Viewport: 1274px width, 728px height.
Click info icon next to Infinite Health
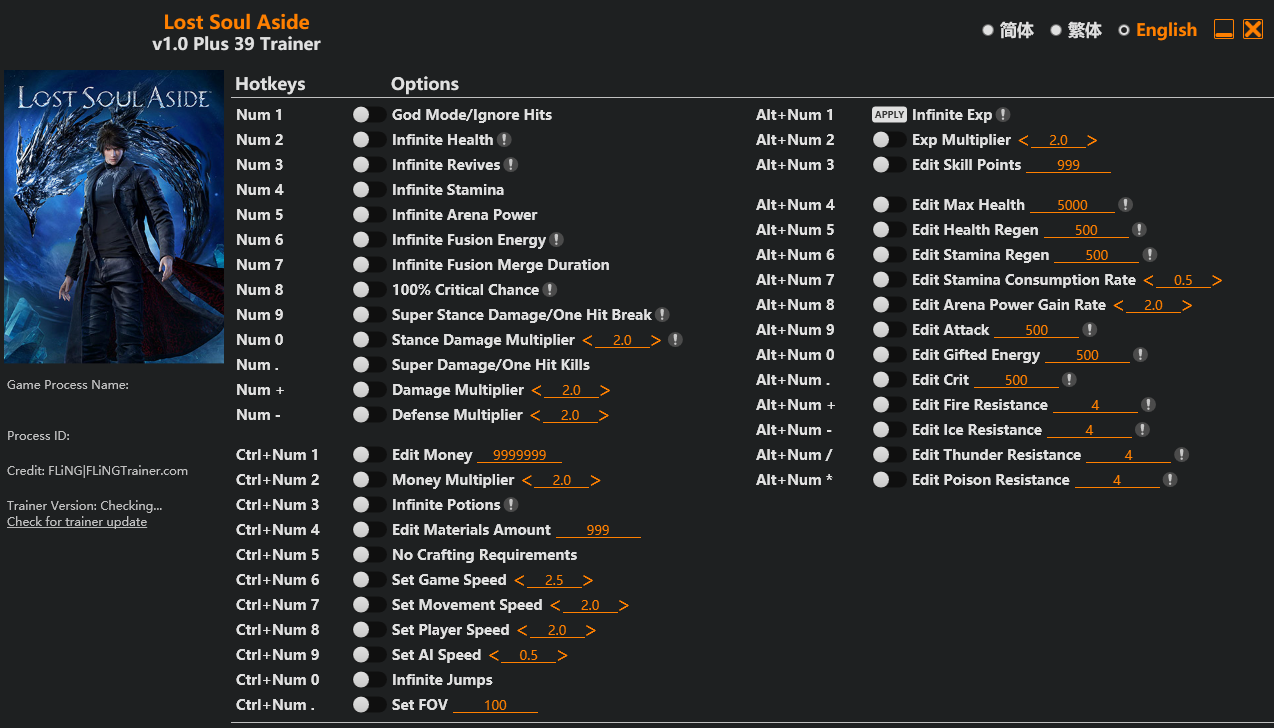pos(505,140)
